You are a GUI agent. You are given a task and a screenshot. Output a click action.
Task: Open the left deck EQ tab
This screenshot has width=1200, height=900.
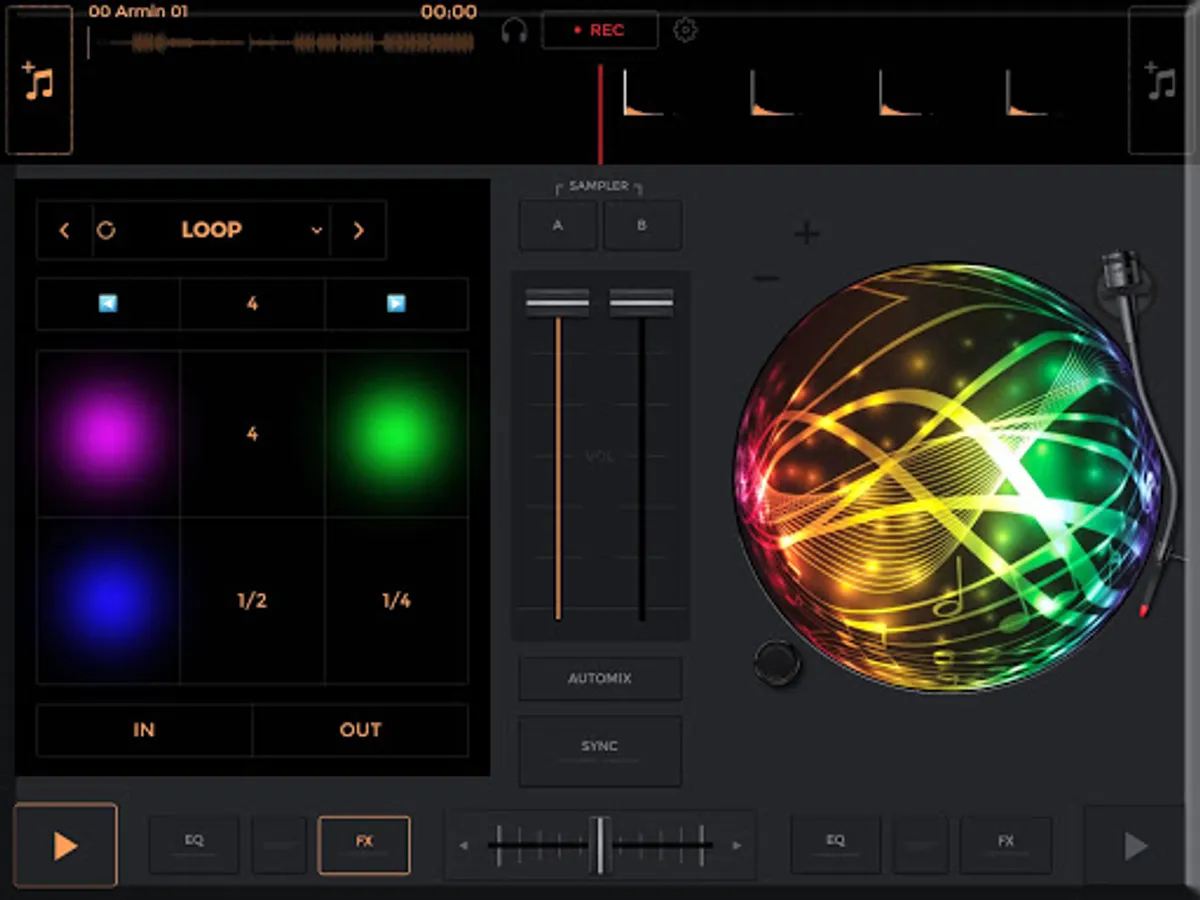click(194, 844)
